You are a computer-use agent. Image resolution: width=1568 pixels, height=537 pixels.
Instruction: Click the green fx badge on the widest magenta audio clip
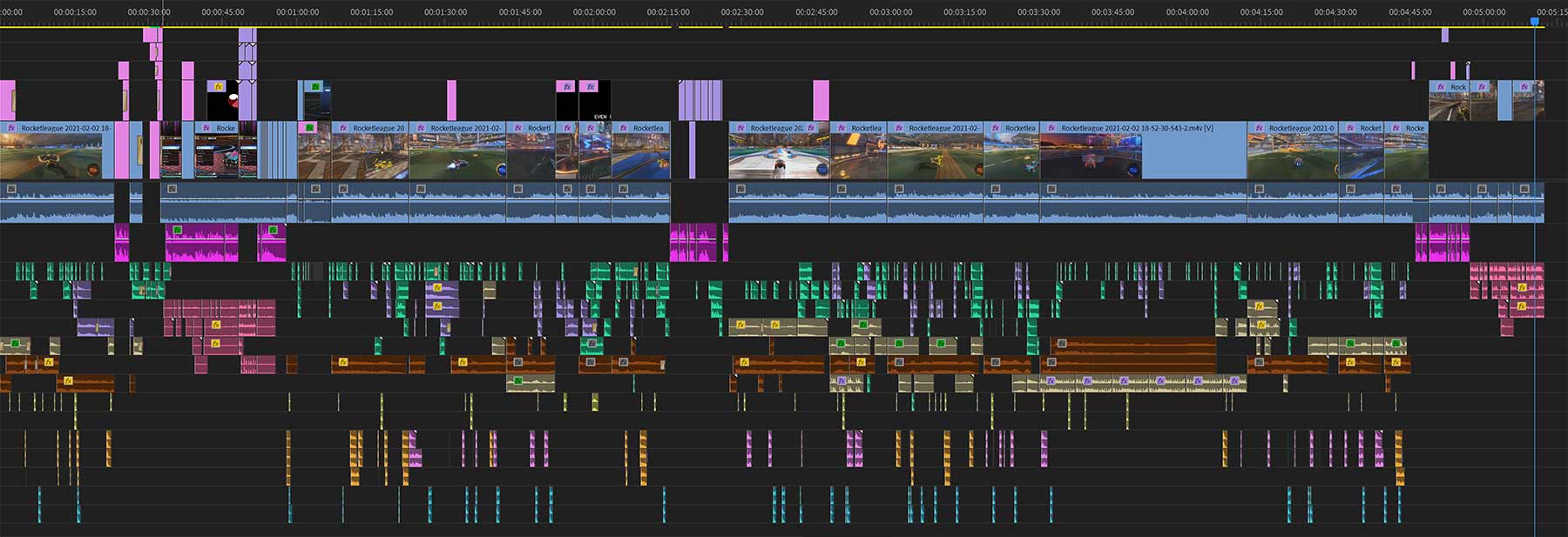click(x=178, y=231)
